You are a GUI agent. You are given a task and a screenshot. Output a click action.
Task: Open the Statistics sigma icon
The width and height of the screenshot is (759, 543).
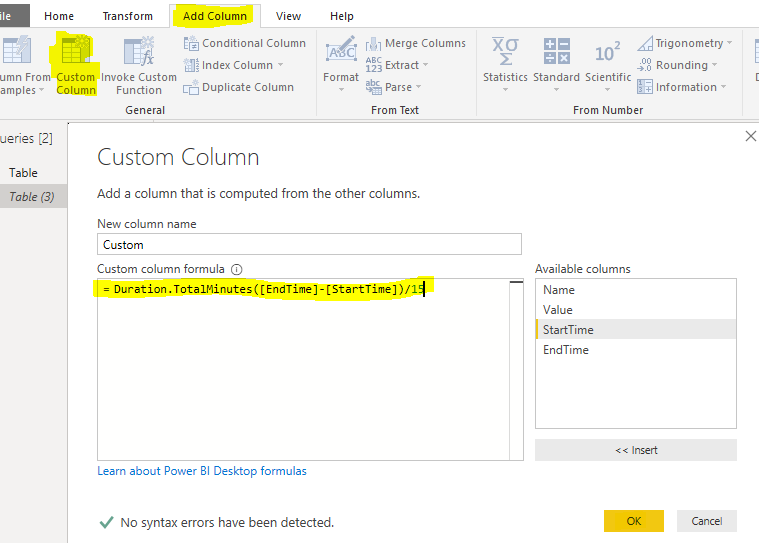click(505, 51)
